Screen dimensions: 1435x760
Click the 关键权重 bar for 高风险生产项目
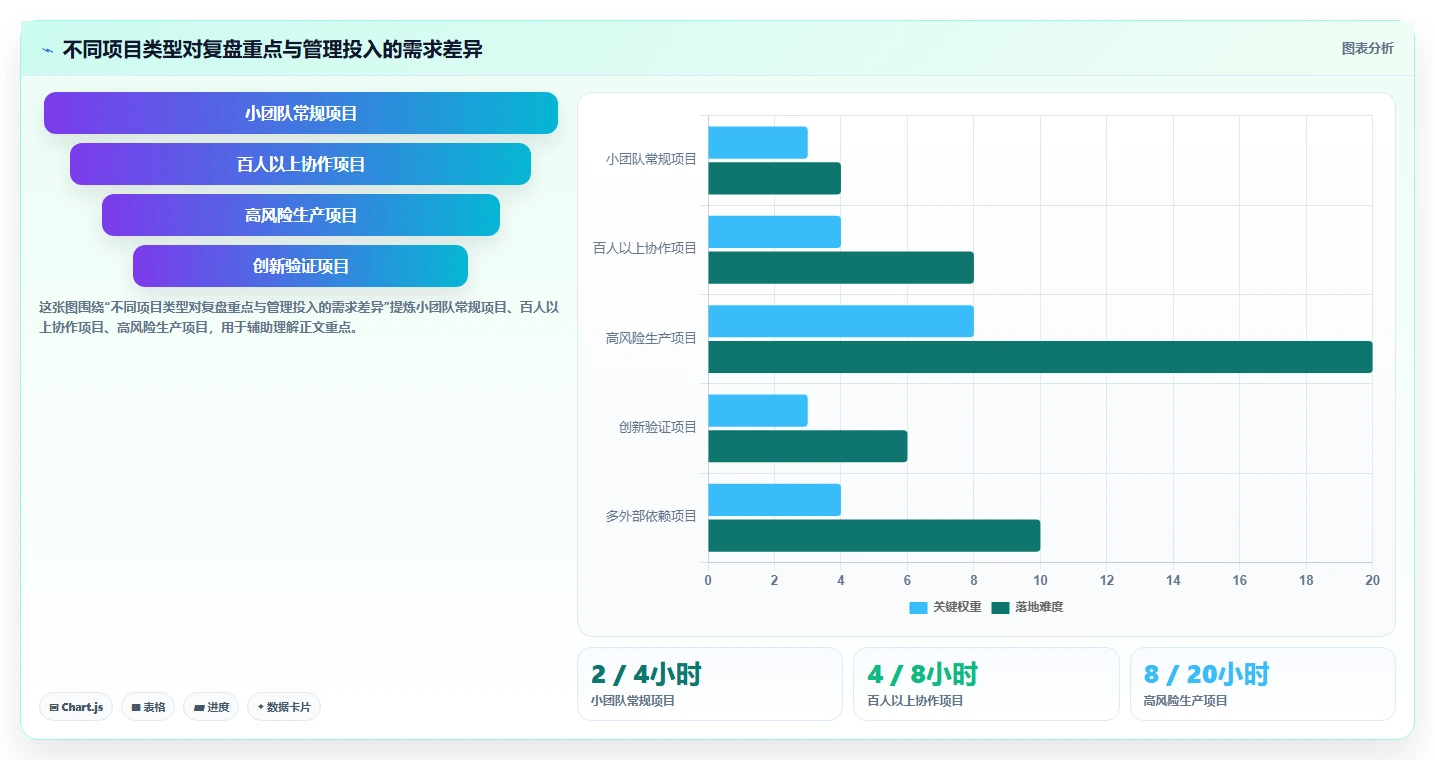point(841,321)
